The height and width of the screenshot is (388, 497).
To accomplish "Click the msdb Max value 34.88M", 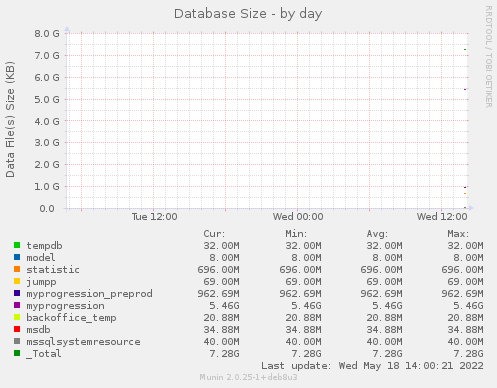I will (x=465, y=330).
